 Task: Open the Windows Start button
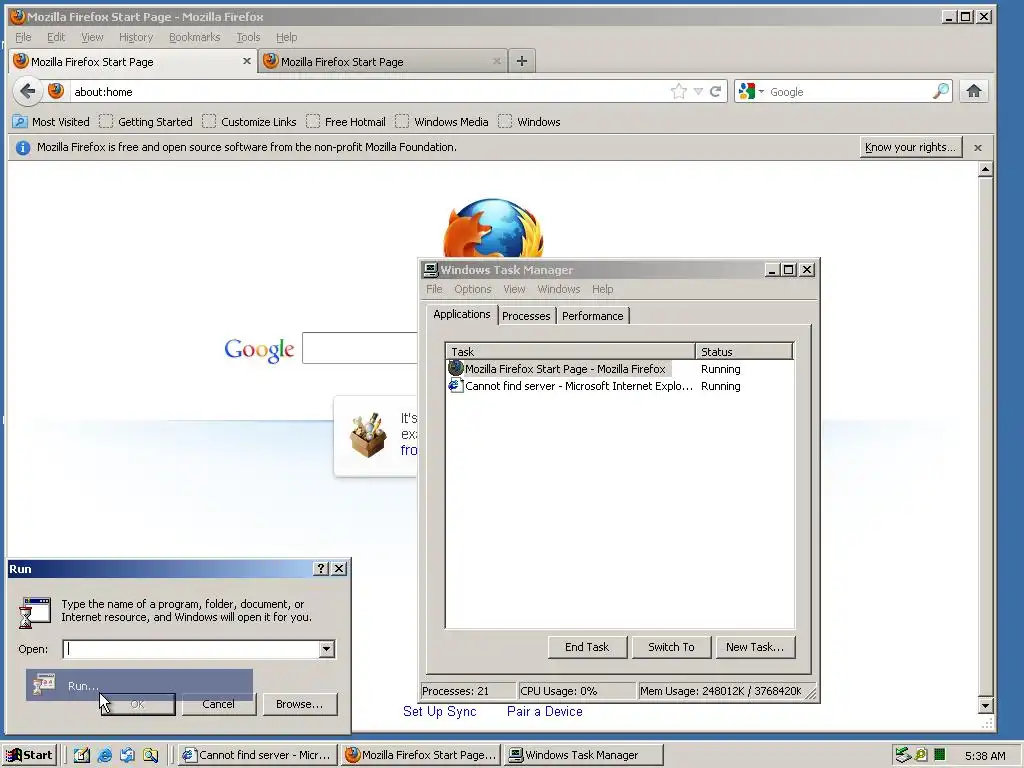coord(30,755)
